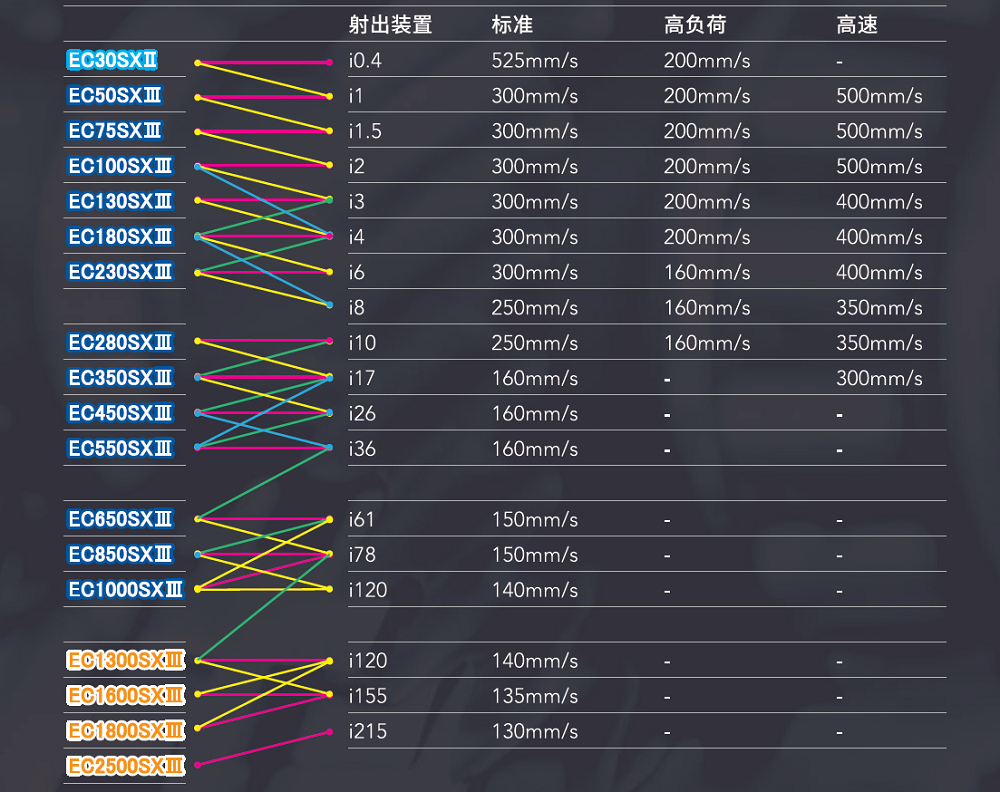Select injection unit i2

point(357,166)
